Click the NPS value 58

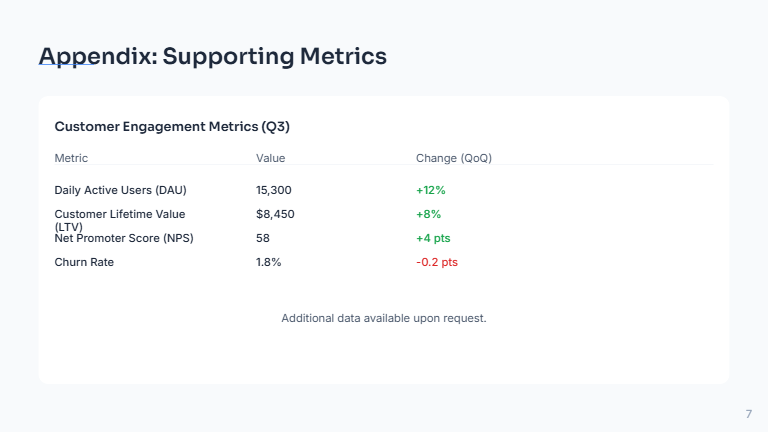pyautogui.click(x=263, y=238)
